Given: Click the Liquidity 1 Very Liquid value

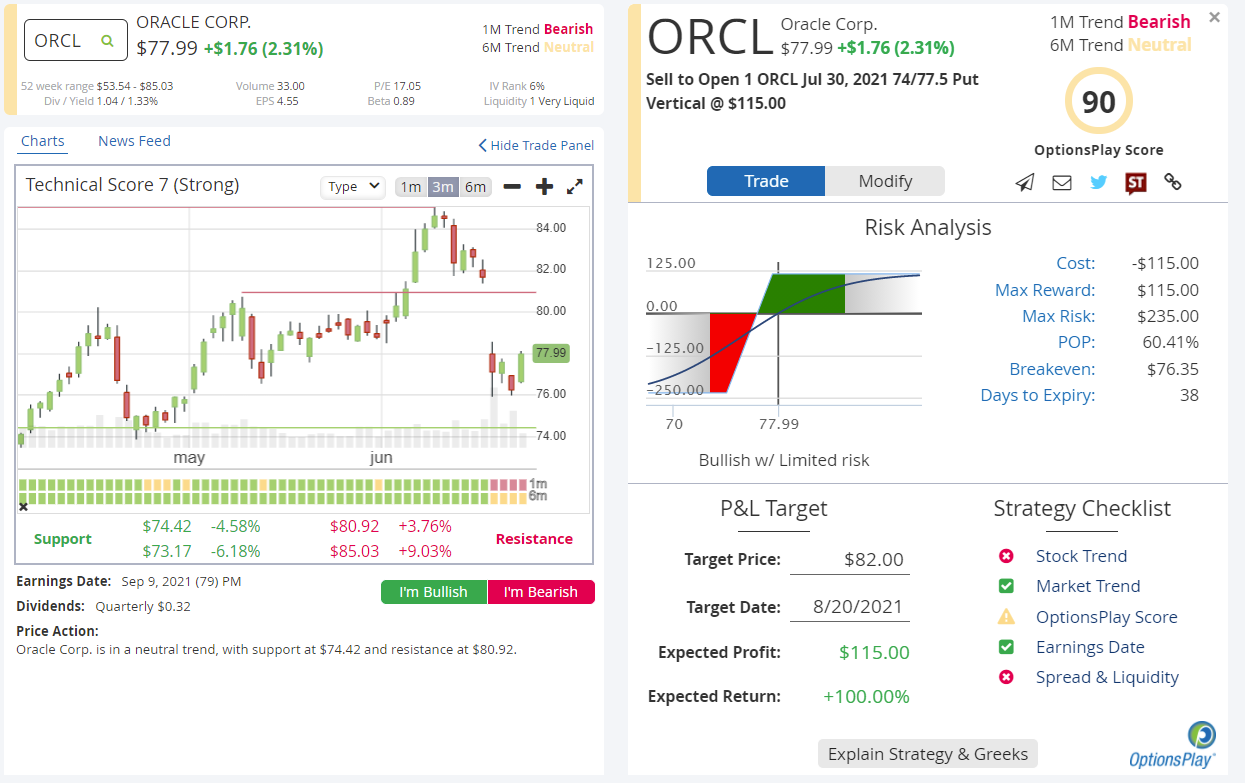Looking at the screenshot, I should coord(562,101).
